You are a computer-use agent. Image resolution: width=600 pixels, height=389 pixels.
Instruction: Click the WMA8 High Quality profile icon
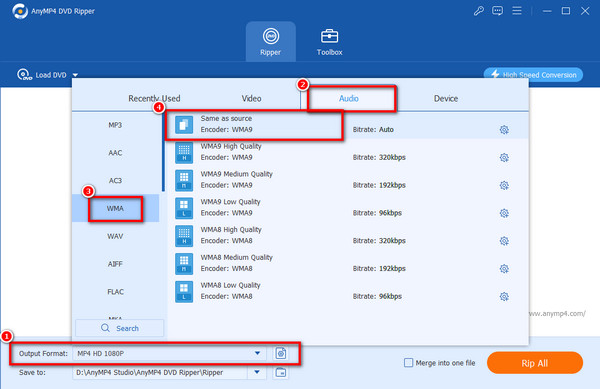184,236
